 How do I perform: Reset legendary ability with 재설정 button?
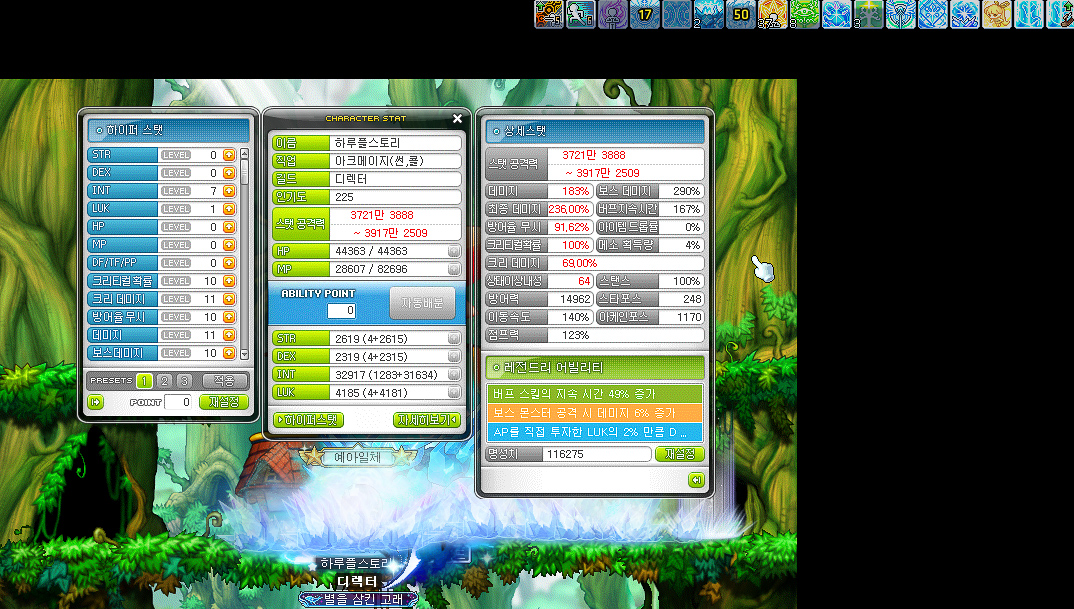pyautogui.click(x=679, y=454)
